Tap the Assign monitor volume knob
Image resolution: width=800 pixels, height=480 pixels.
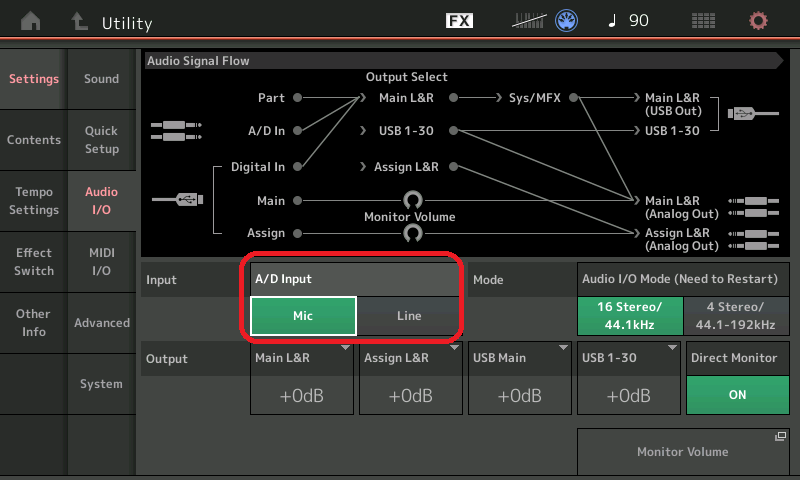411,233
